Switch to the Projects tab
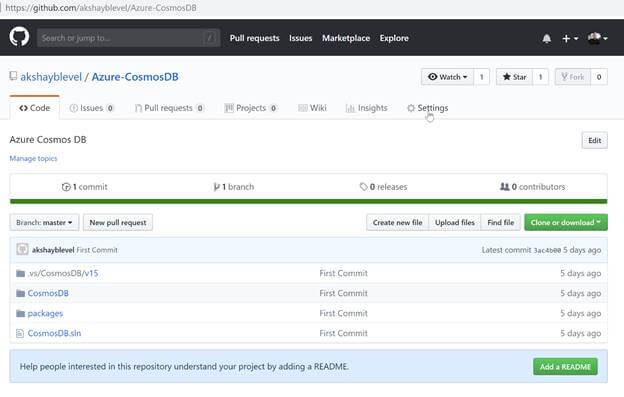Image resolution: width=624 pixels, height=397 pixels. click(251, 108)
